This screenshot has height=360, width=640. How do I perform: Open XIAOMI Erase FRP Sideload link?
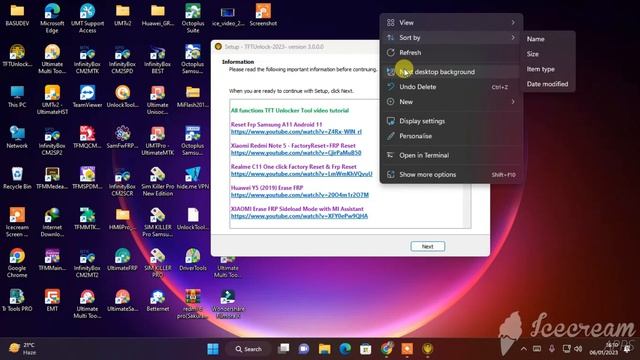(x=299, y=216)
